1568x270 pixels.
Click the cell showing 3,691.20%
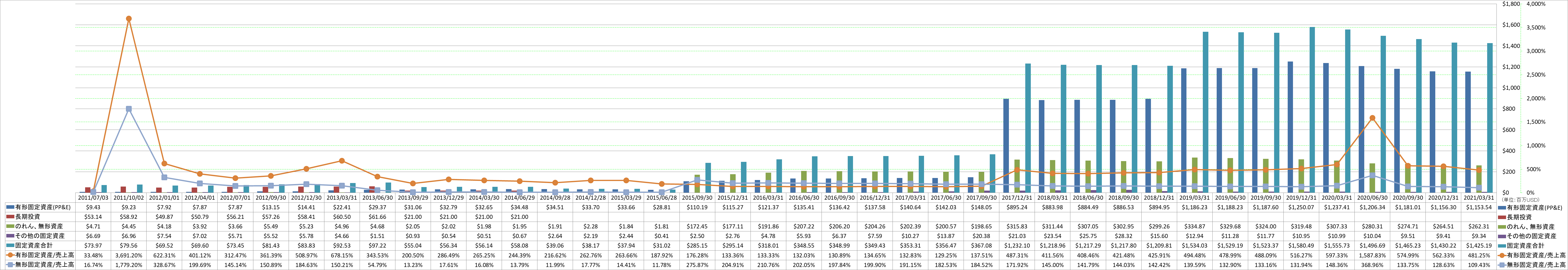point(128,255)
